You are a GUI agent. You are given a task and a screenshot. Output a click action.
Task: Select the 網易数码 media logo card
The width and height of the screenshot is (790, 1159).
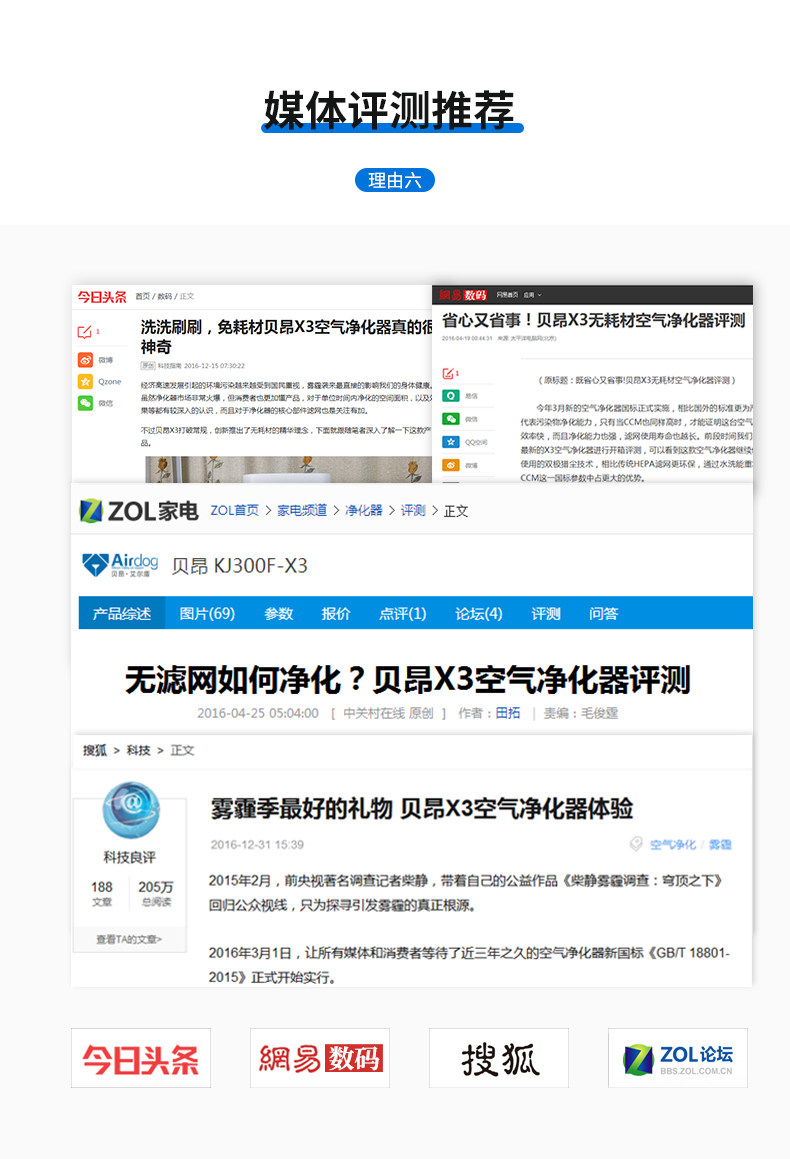[320, 1058]
